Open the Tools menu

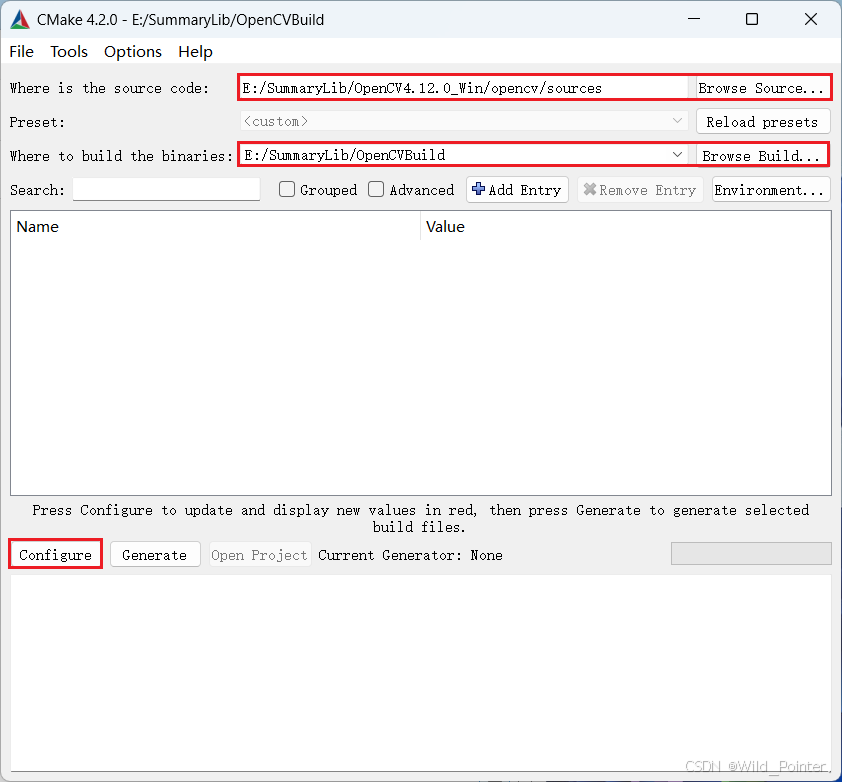pyautogui.click(x=69, y=52)
